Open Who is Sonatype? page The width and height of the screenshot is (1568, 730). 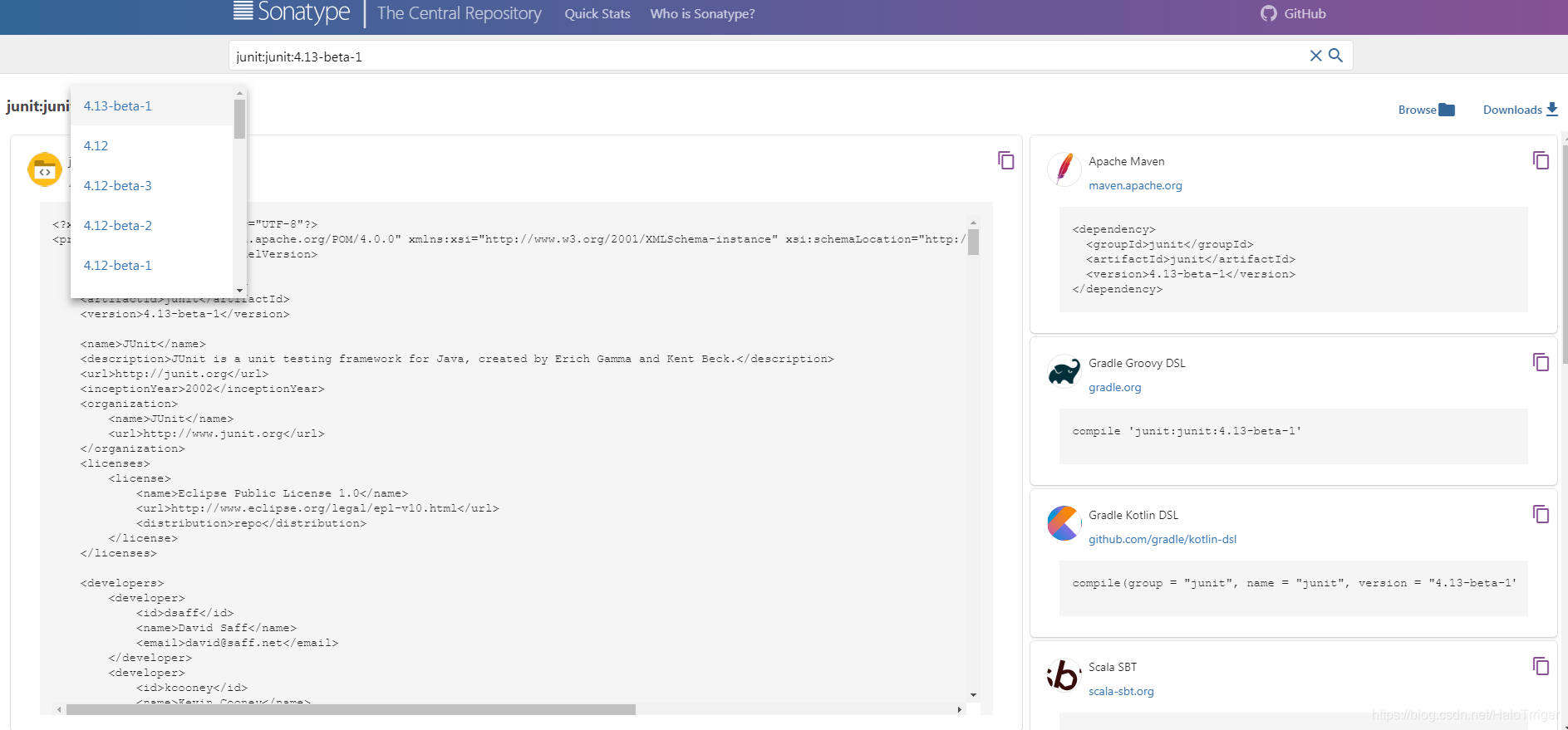tap(702, 13)
